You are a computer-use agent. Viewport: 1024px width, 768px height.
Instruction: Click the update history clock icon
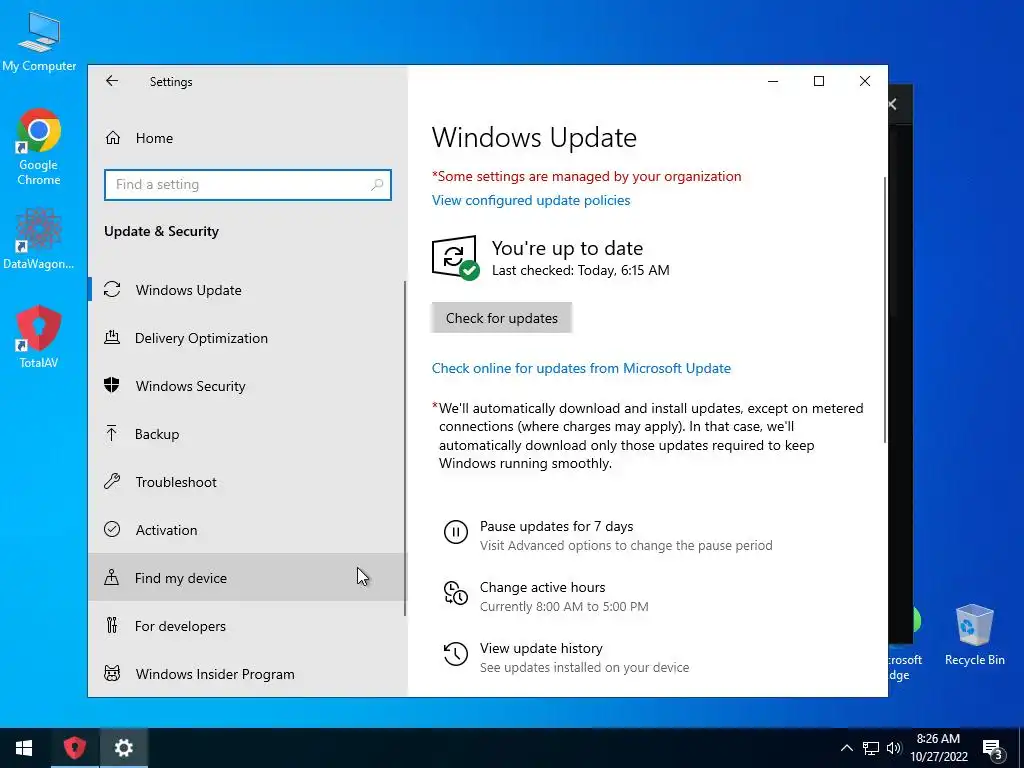456,654
